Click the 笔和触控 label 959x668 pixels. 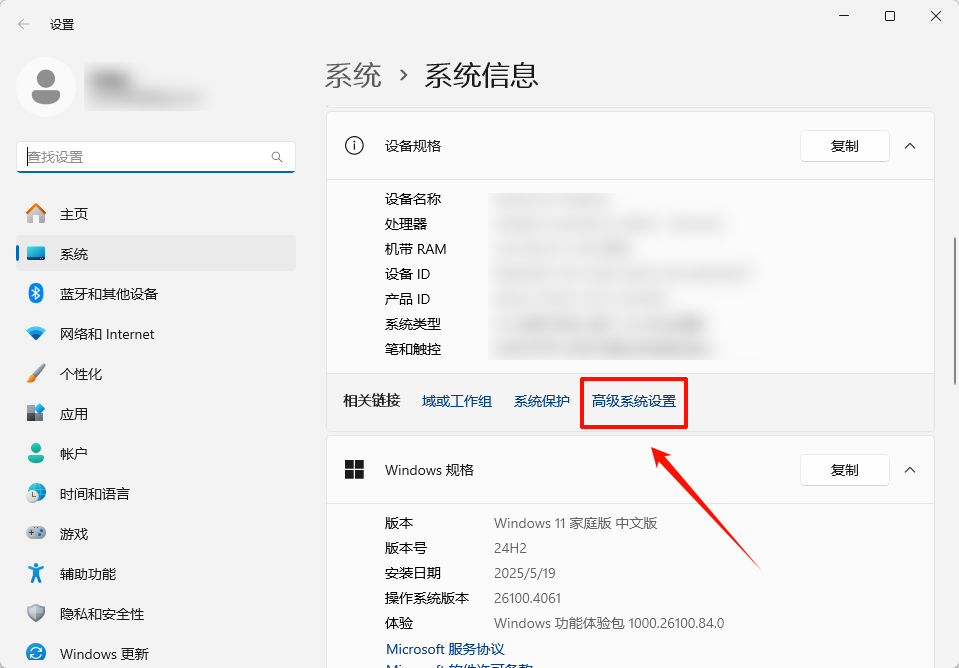[413, 349]
